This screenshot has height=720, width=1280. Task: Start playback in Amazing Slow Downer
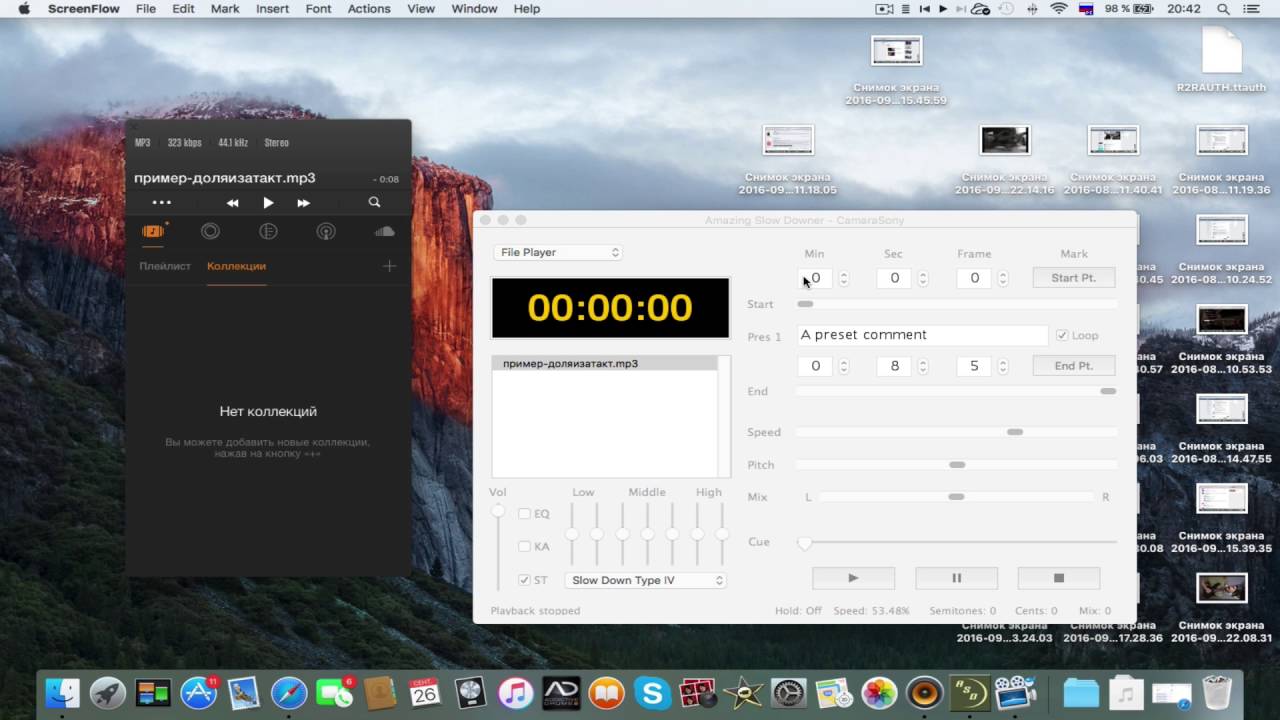tap(853, 578)
